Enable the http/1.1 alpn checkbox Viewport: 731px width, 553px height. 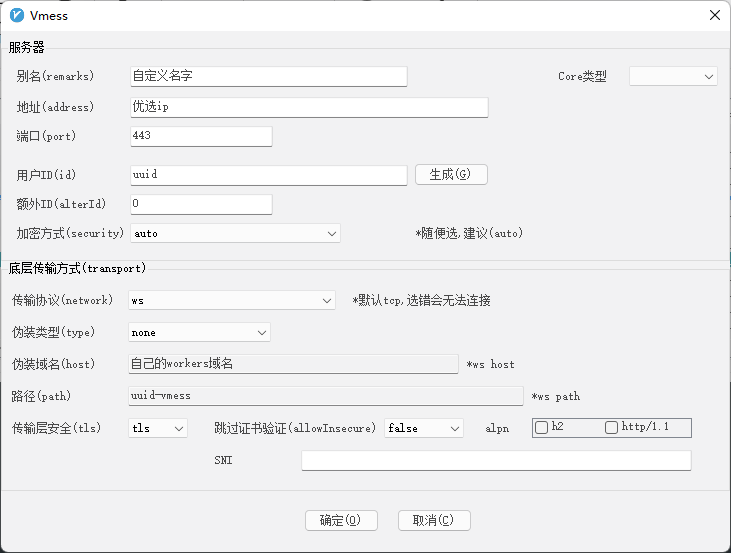(x=612, y=428)
